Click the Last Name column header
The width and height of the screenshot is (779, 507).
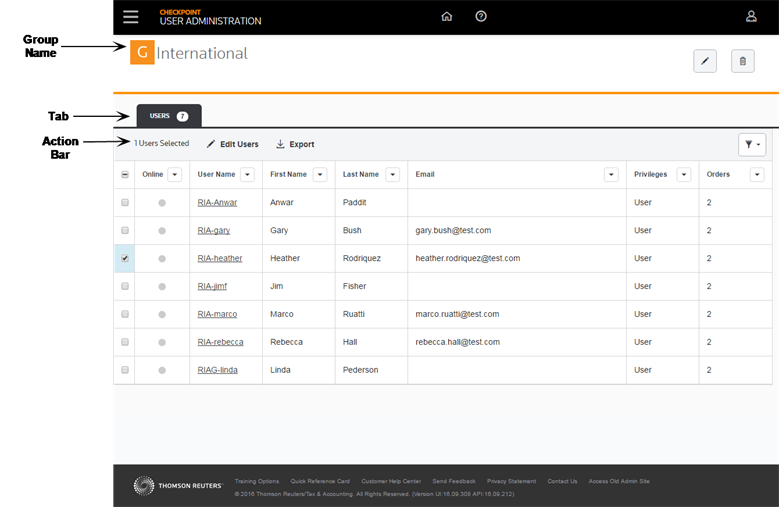(x=361, y=175)
